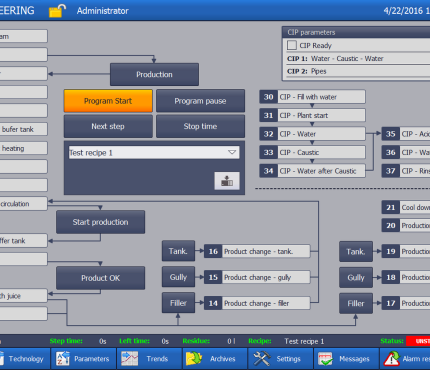Expand the Test recipe 1 dropdown arrow
The width and height of the screenshot is (430, 370).
(232, 152)
